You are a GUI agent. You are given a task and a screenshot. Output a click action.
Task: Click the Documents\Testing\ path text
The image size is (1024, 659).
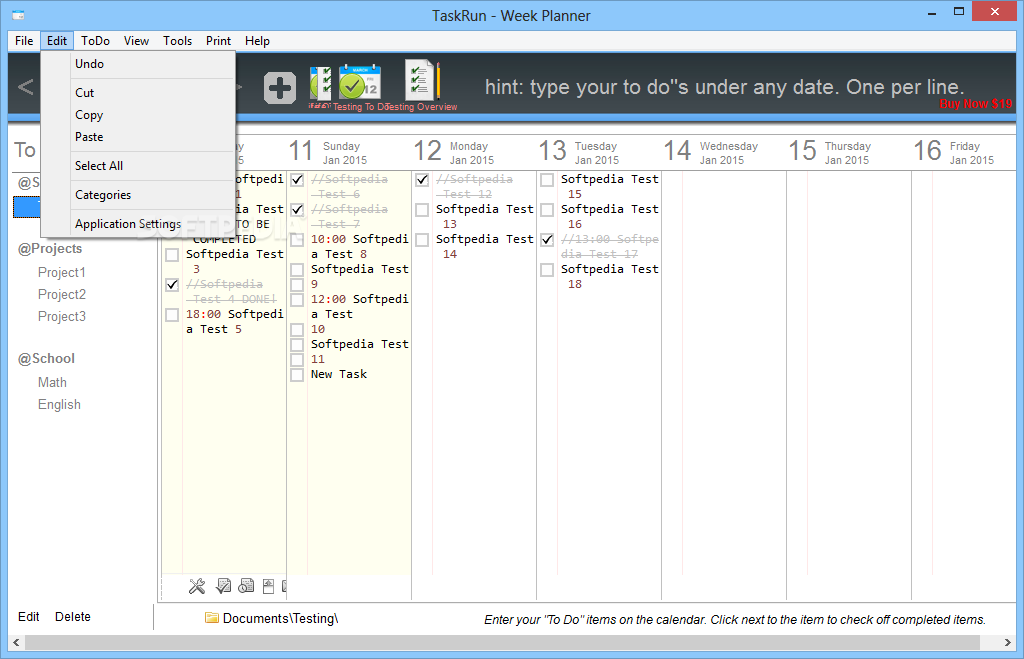(x=280, y=618)
